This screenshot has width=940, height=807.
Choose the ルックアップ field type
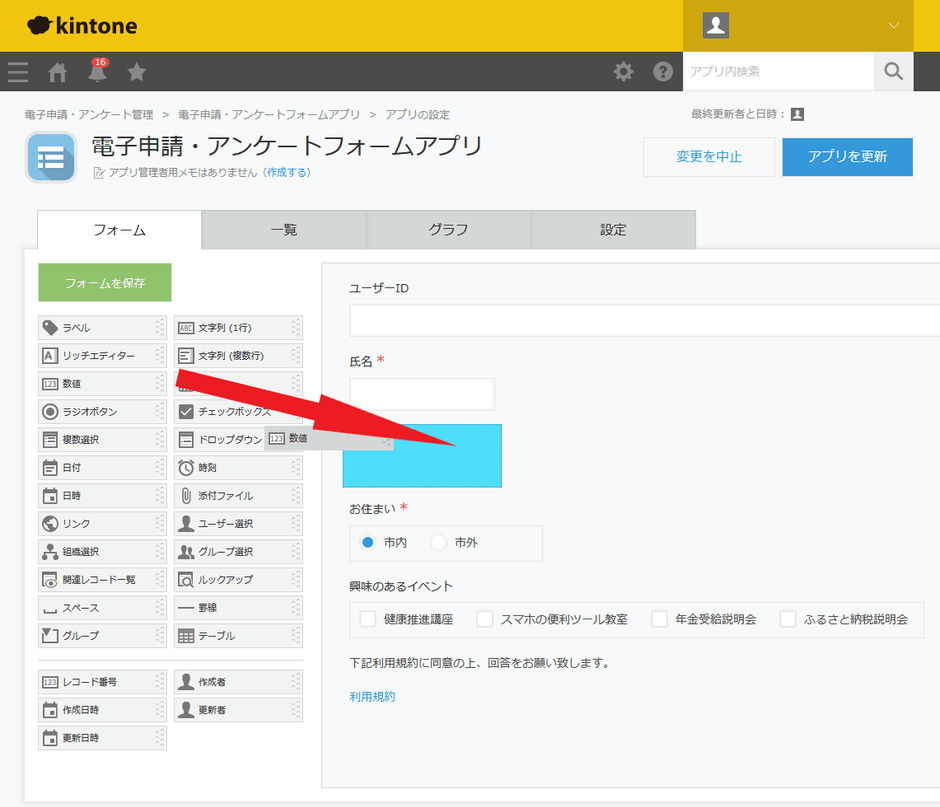click(238, 579)
